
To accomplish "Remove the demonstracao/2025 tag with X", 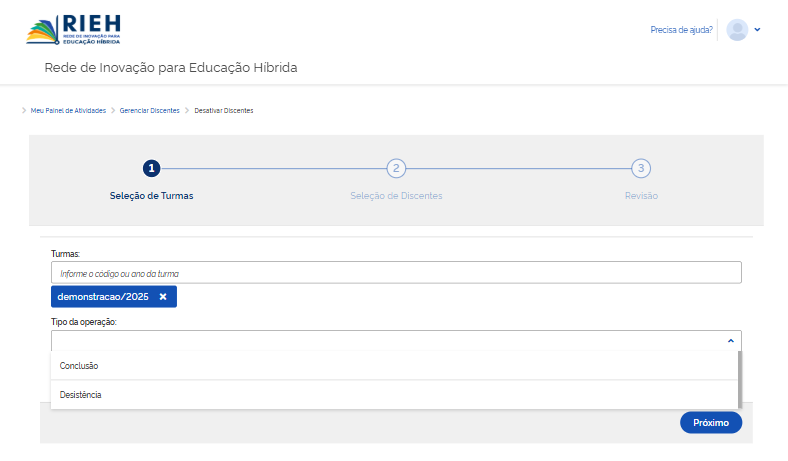I will coord(163,297).
